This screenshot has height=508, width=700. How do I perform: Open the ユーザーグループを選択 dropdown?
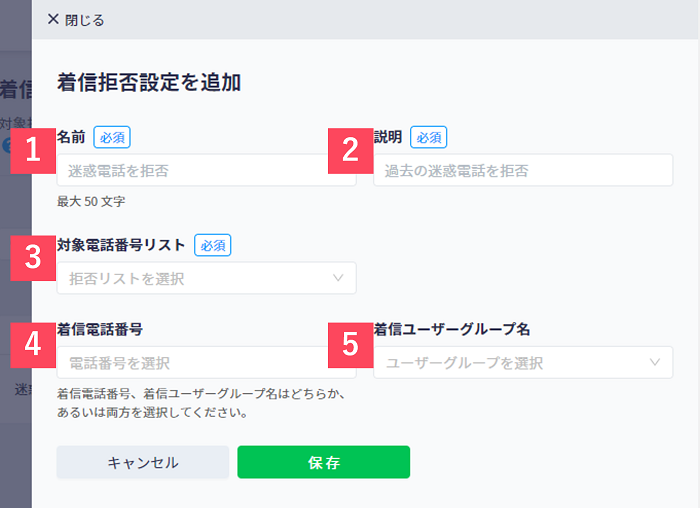[x=523, y=362]
